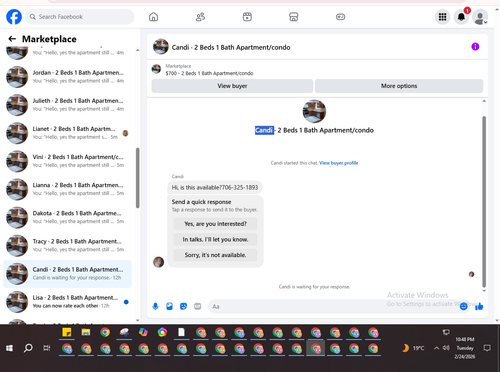Click the large listing photo above the chat
Image resolution: width=500 pixels, height=372 pixels.
coord(314,111)
